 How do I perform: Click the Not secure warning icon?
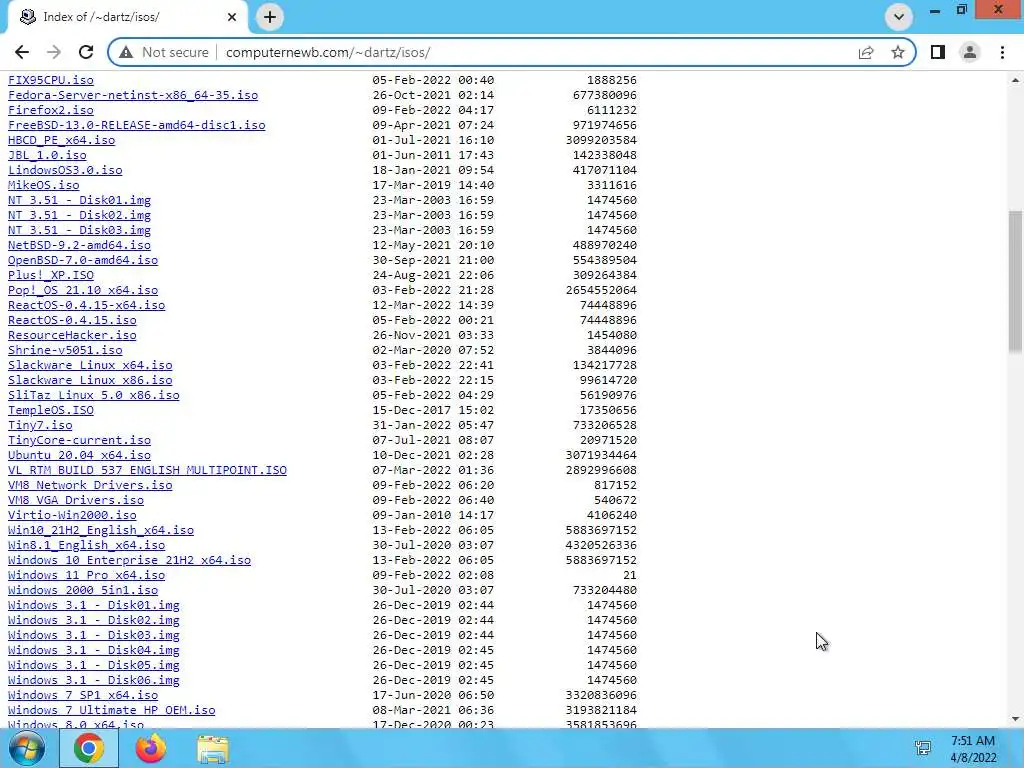pyautogui.click(x=126, y=52)
